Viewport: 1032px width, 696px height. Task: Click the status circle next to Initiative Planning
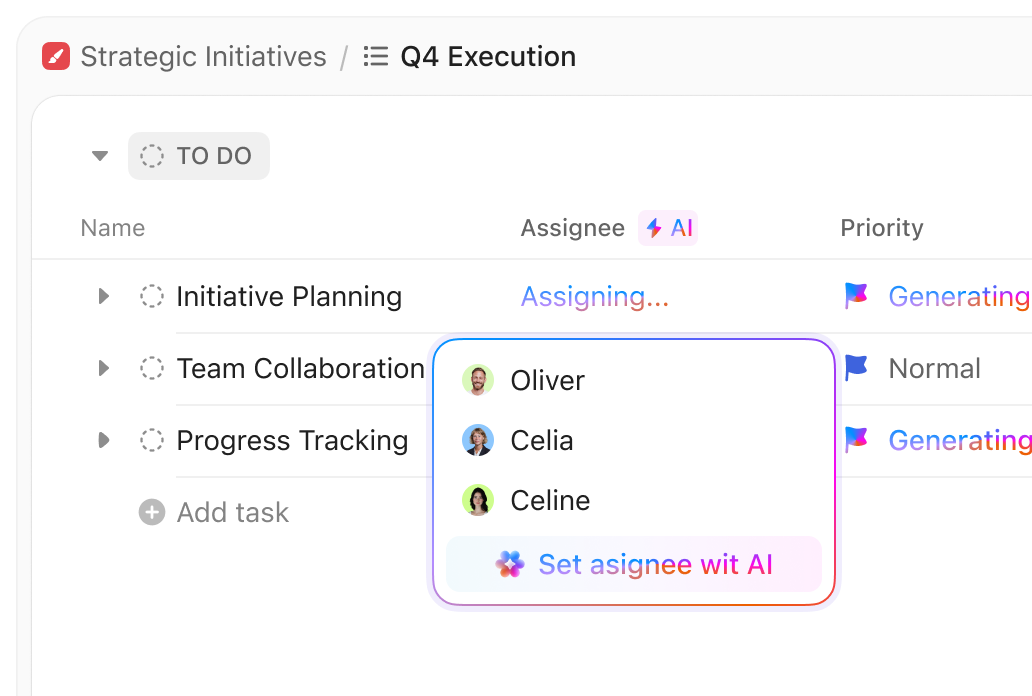(x=151, y=296)
